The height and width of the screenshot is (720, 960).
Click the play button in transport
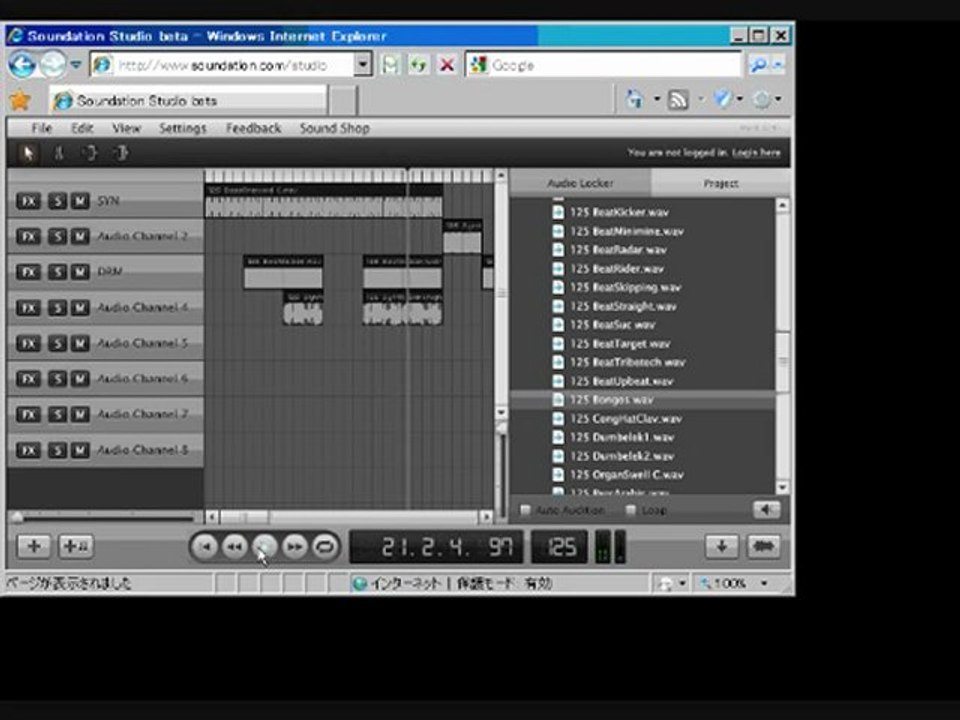tap(264, 547)
